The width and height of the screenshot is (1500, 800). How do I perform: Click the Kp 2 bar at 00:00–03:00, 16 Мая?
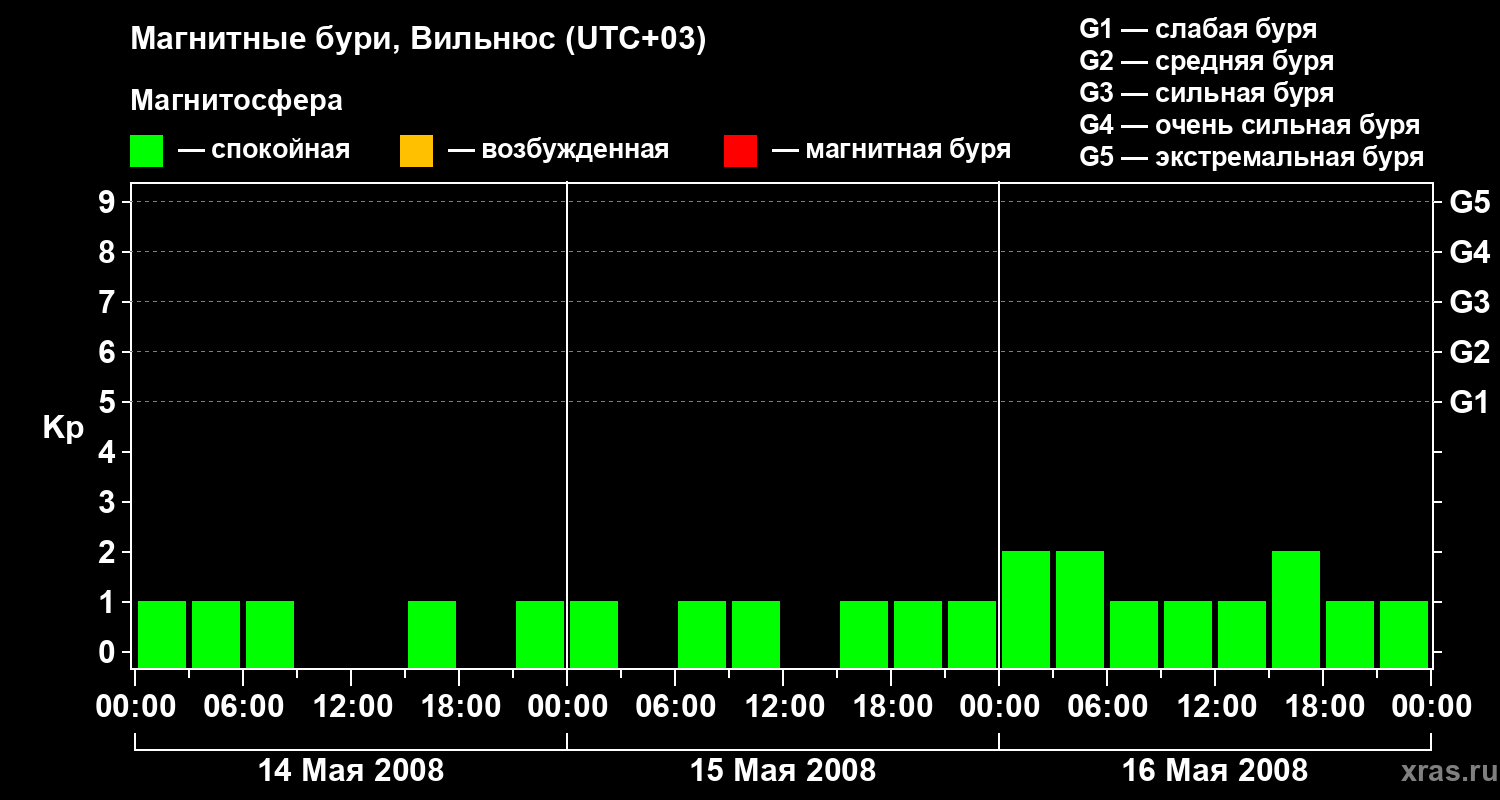[1026, 609]
